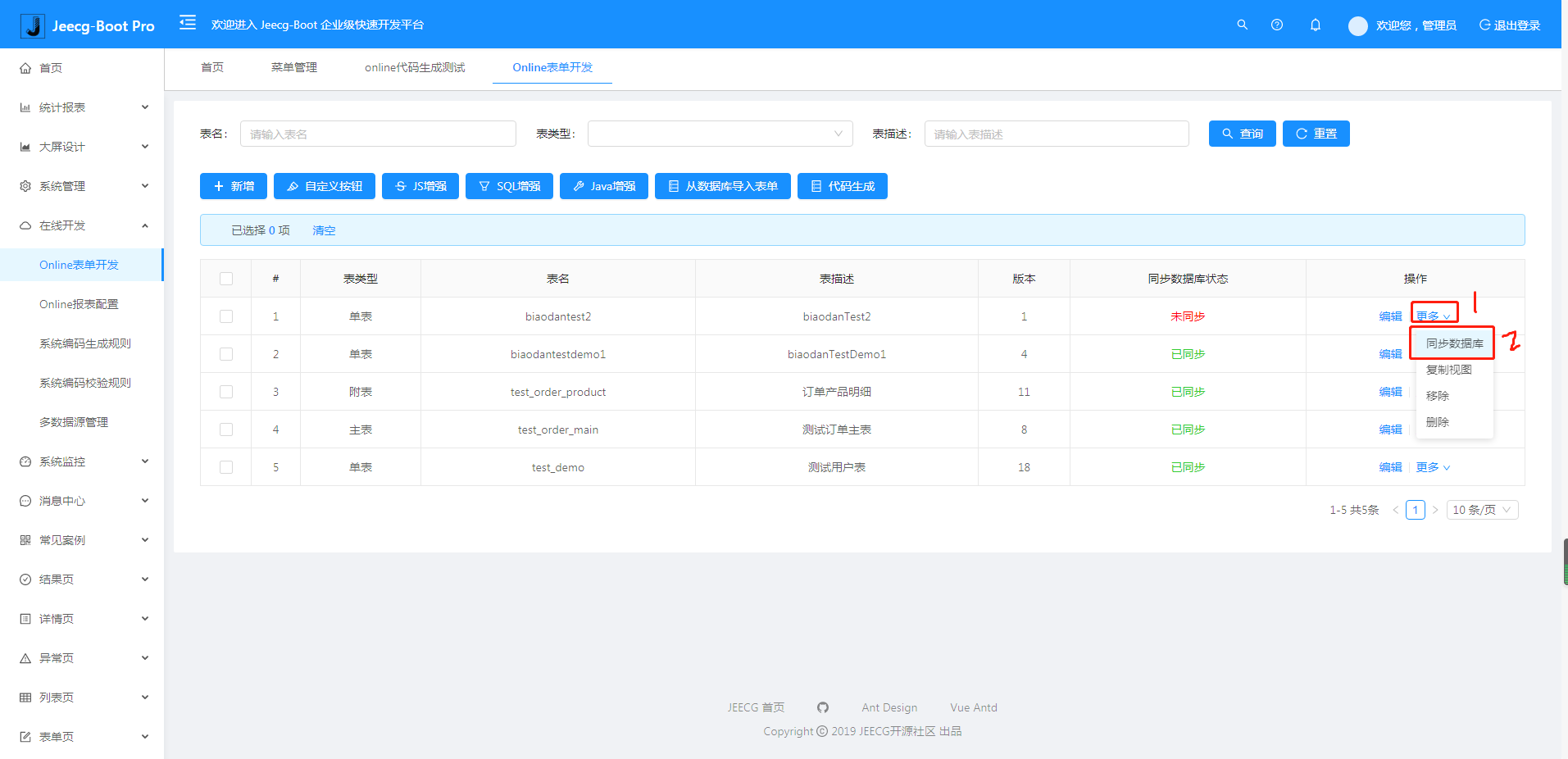1568x759 pixels.
Task: Open the 10 条/页 page size selector
Action: [1482, 510]
